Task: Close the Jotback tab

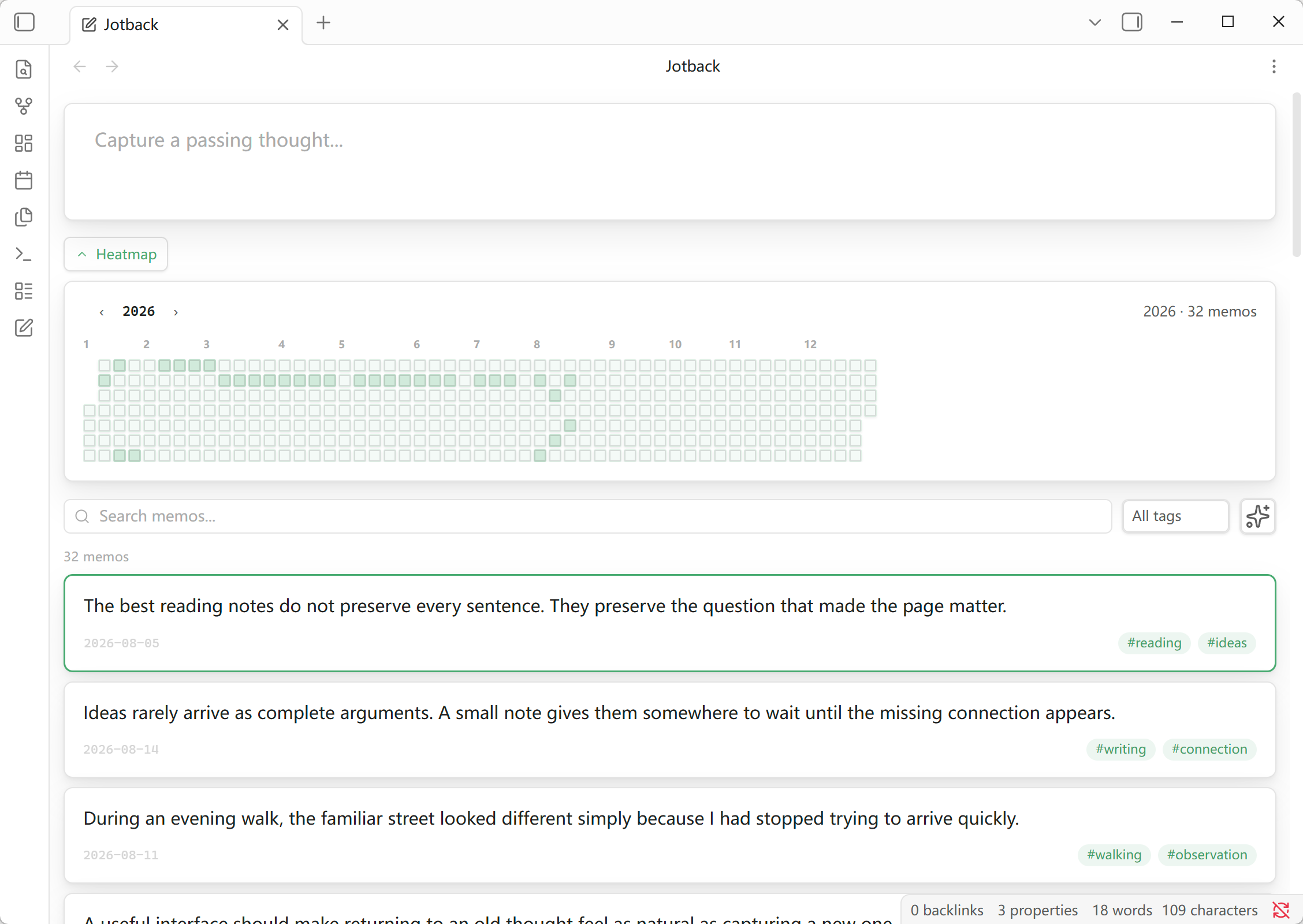Action: (x=282, y=25)
